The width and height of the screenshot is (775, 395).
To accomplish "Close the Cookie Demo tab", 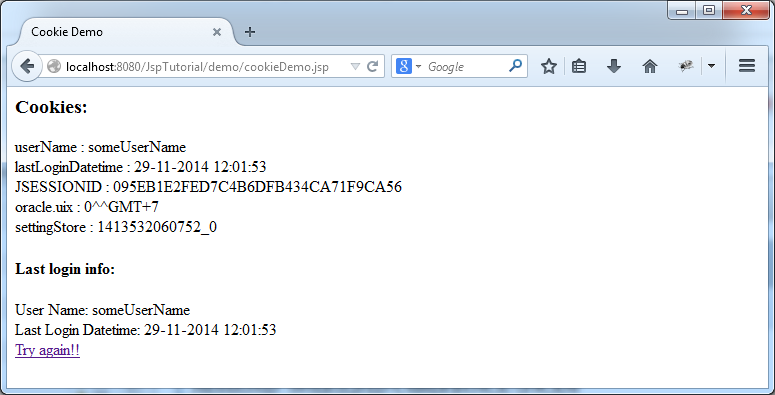I will pos(216,32).
